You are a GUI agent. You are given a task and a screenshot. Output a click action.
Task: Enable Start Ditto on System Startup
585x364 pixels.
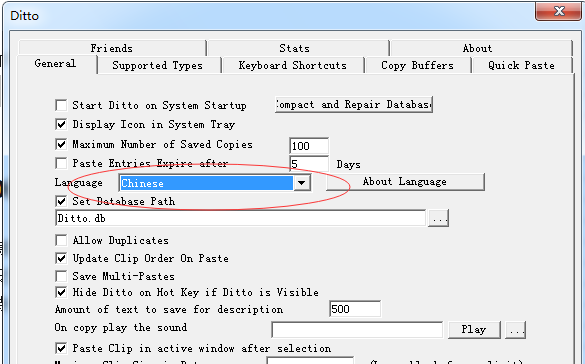point(61,105)
